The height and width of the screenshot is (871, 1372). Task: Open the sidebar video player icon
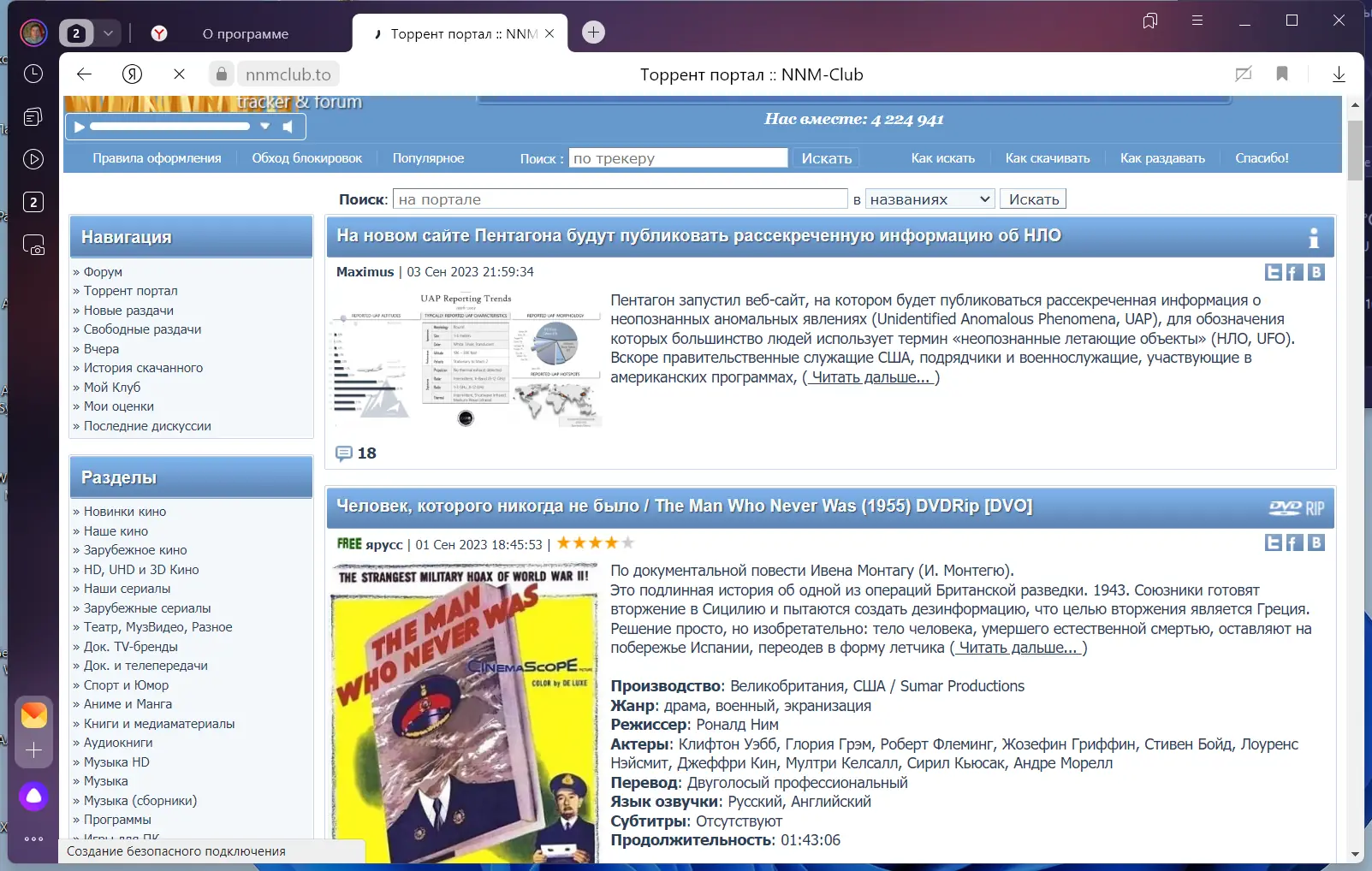tap(33, 159)
